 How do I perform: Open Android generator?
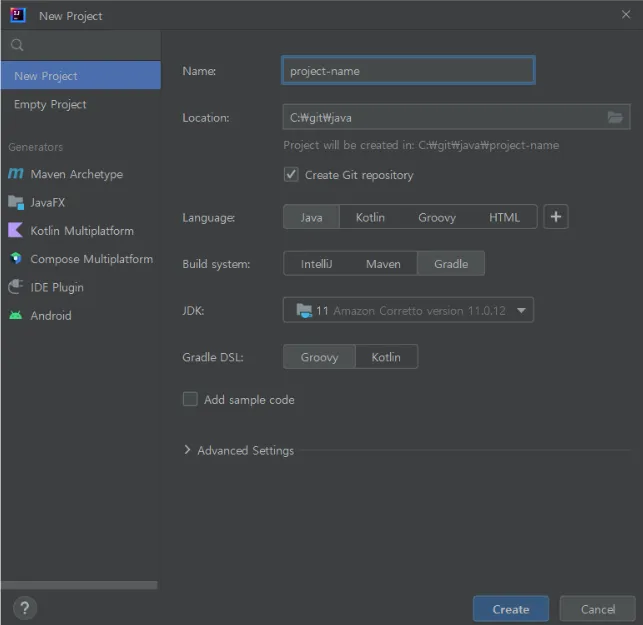click(x=81, y=315)
